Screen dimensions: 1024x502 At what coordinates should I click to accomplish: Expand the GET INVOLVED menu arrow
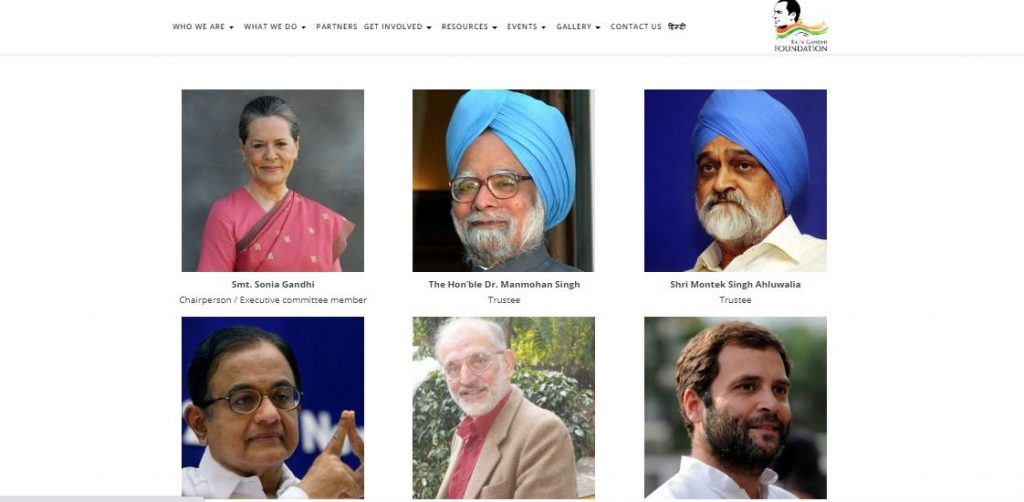[x=429, y=27]
